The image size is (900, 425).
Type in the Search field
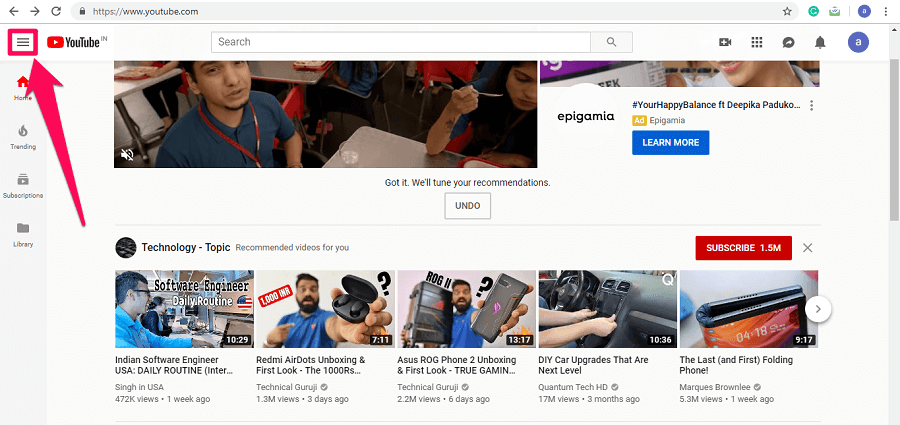[400, 42]
